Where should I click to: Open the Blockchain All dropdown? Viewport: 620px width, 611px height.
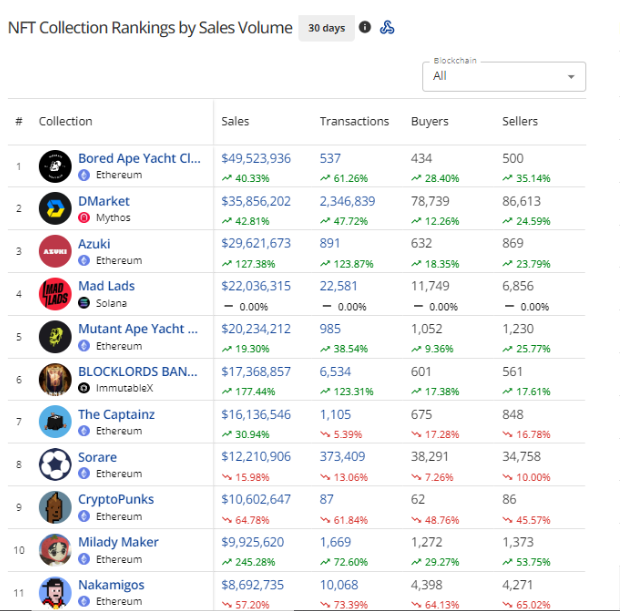pos(504,76)
